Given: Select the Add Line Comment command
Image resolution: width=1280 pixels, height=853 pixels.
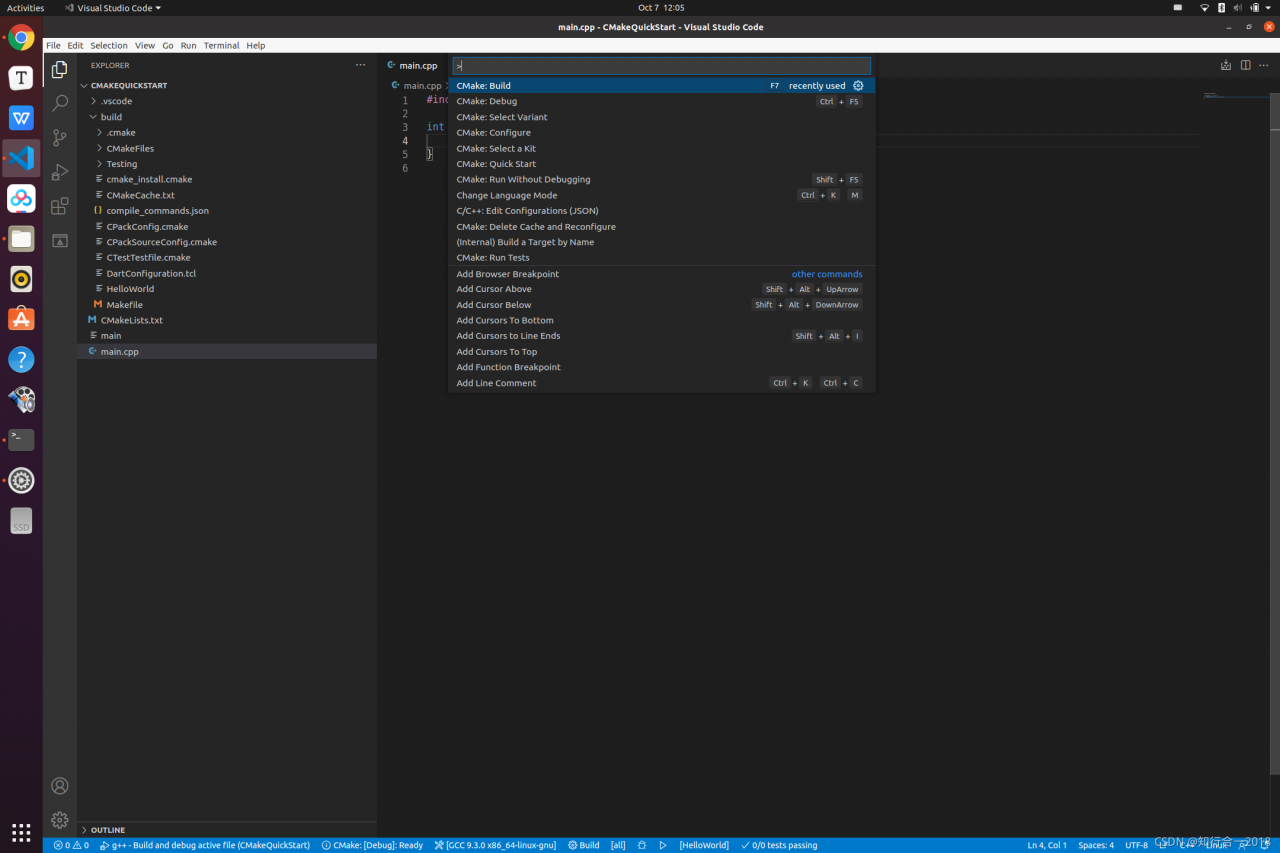Looking at the screenshot, I should coord(661,383).
